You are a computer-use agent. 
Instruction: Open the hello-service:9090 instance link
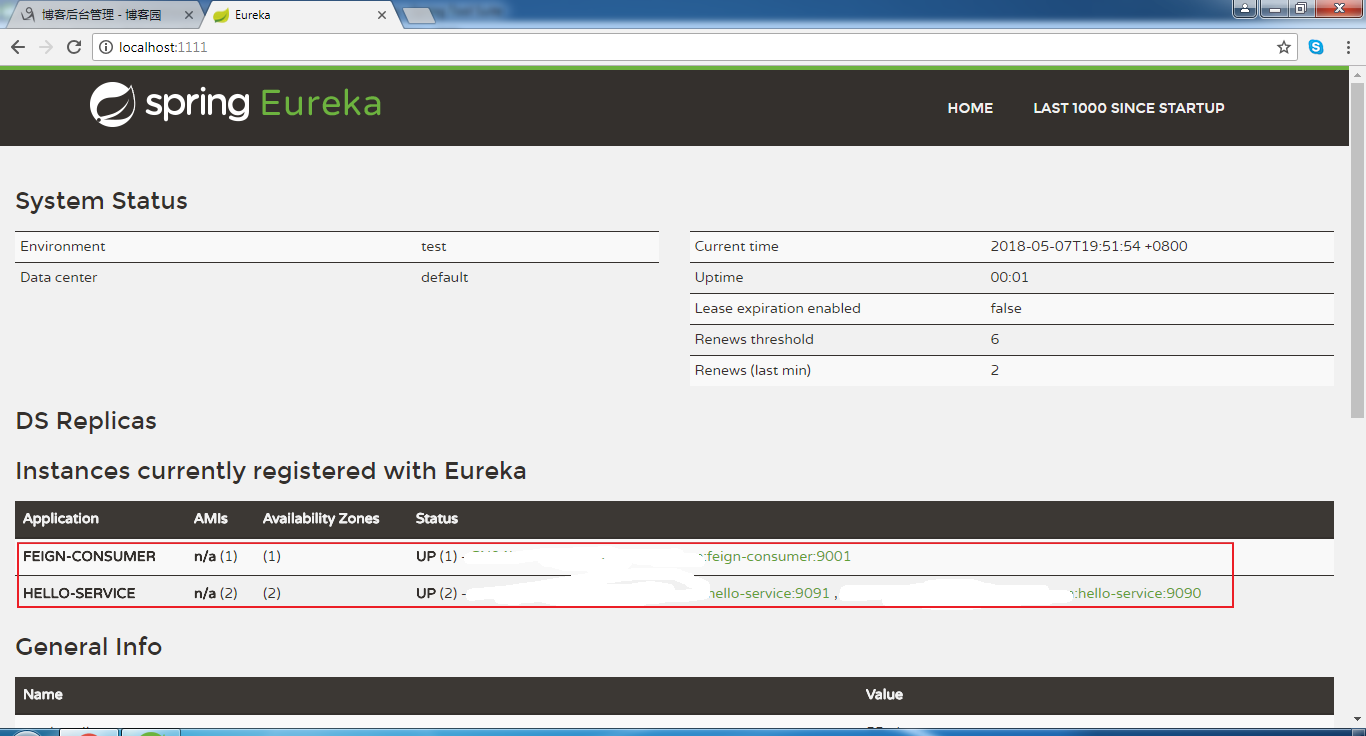click(x=1138, y=593)
